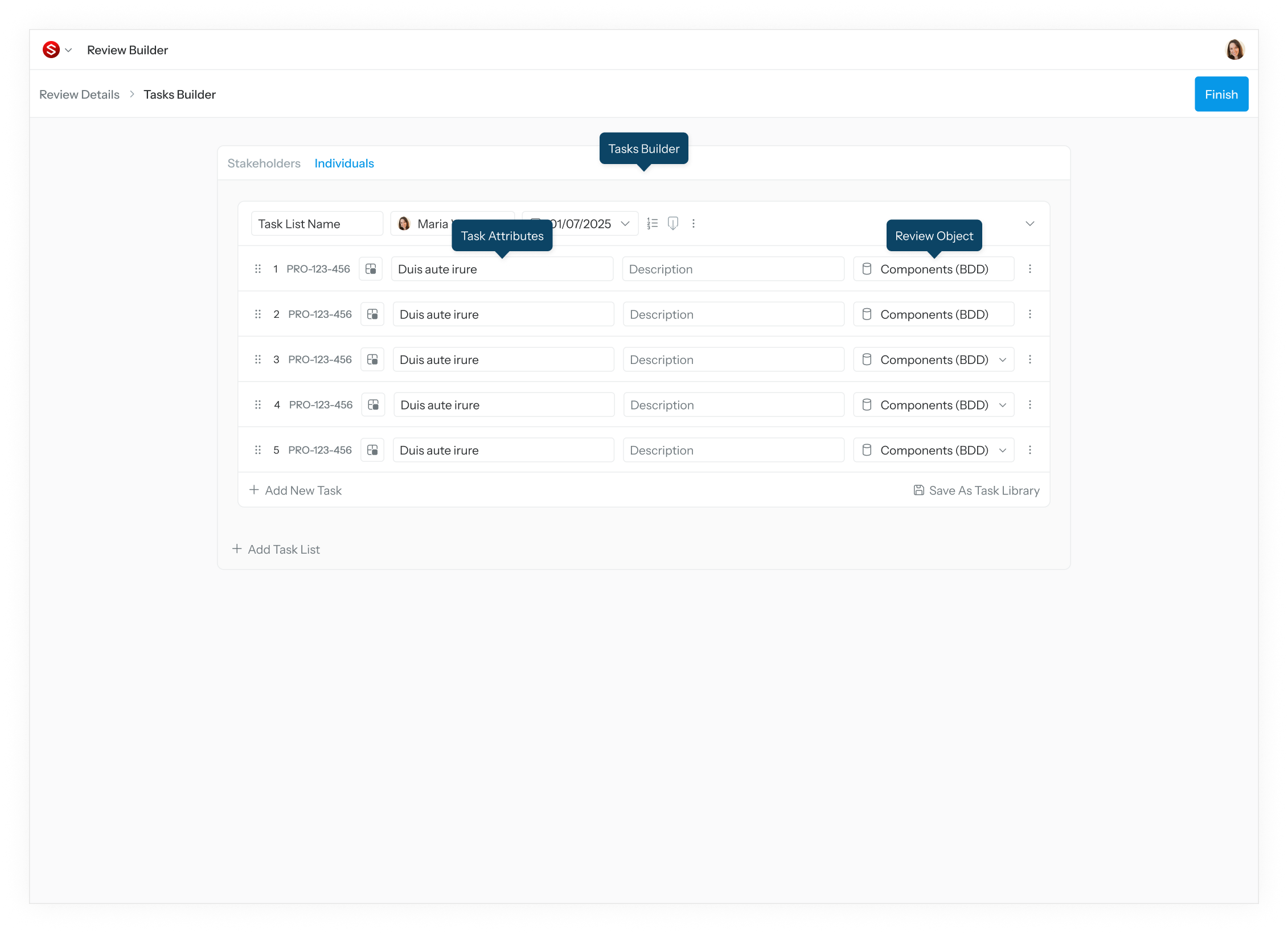Click the Task List Name input field

[317, 224]
